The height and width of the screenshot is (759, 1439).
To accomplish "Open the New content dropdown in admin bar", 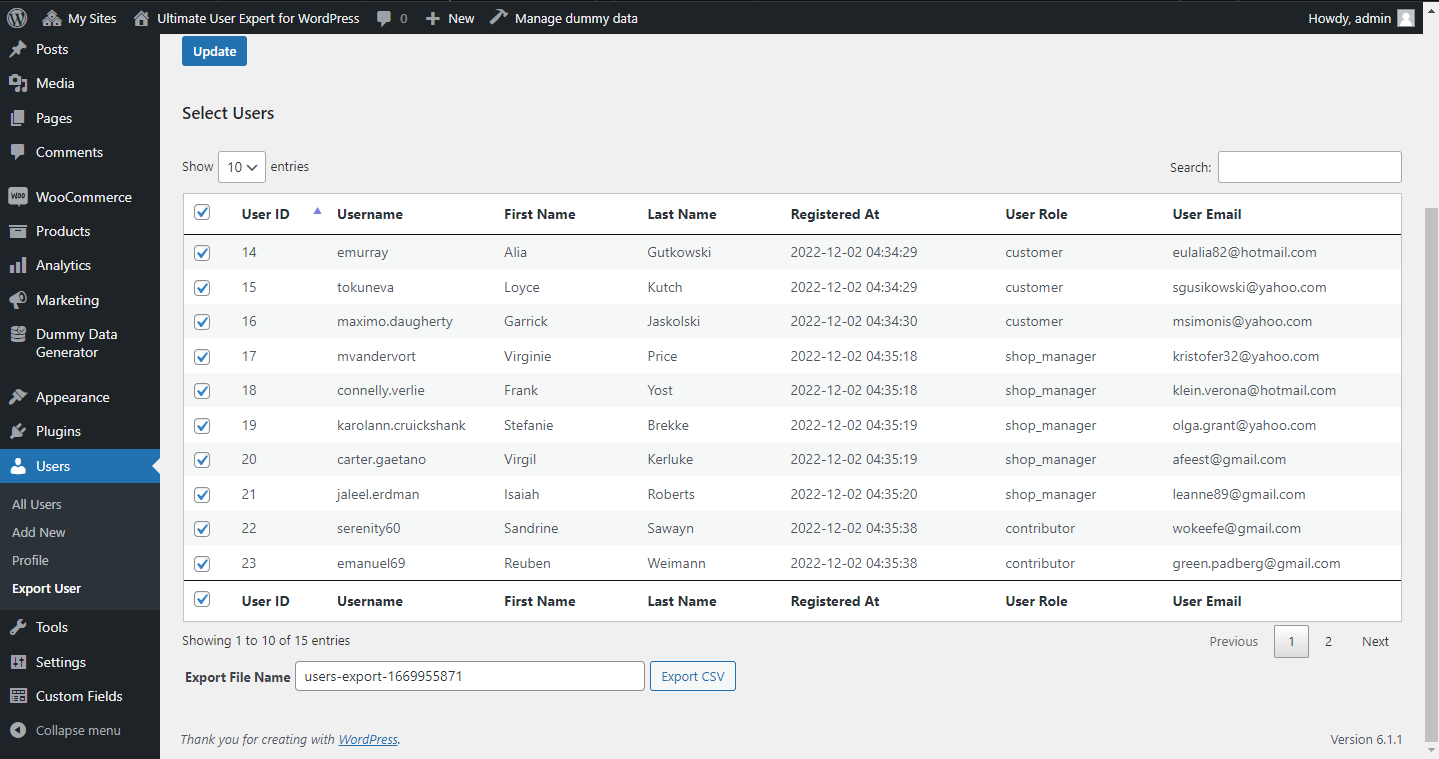I will click(450, 18).
